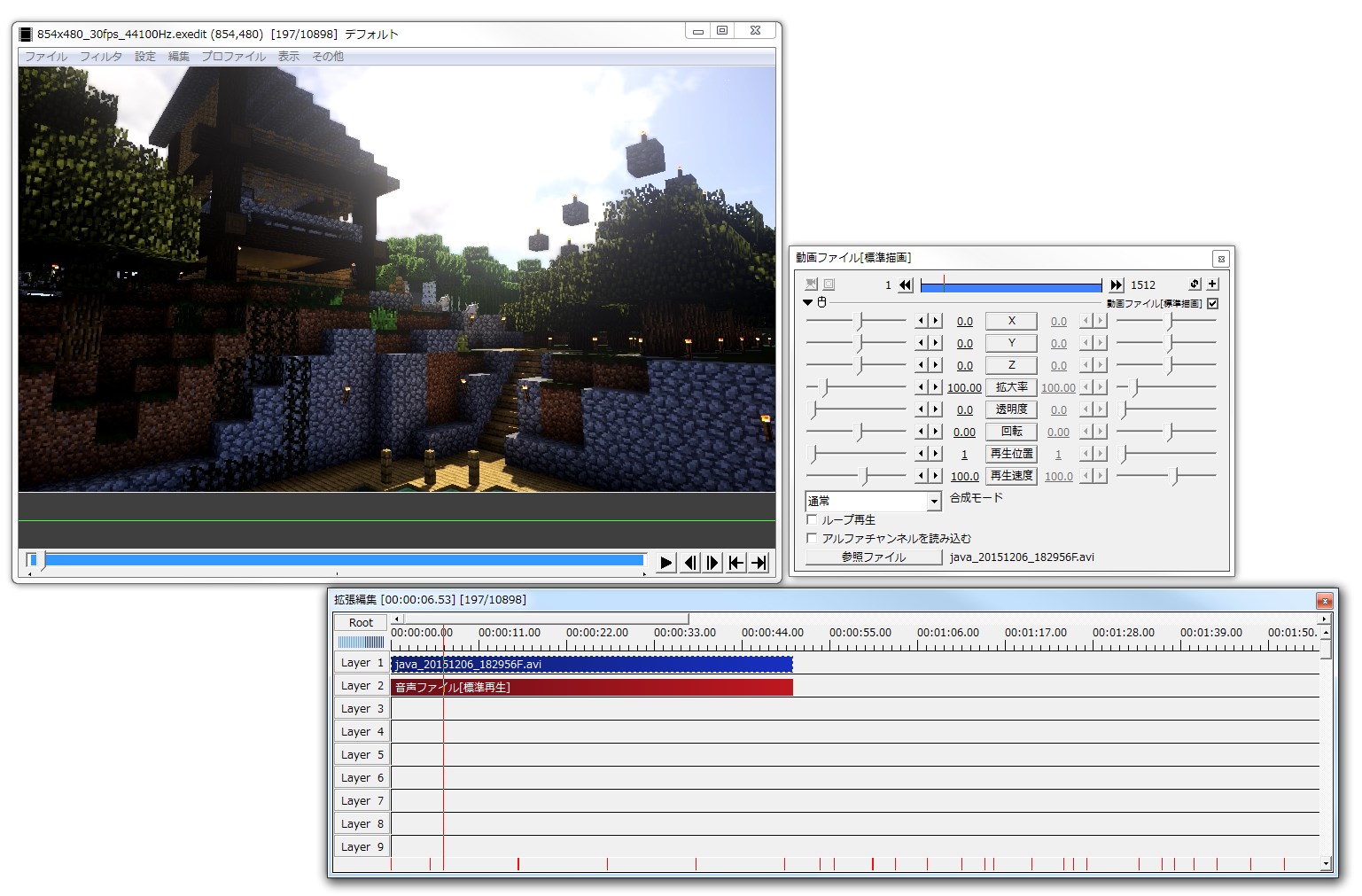
Task: Step back one frame in the preview
Action: point(690,562)
